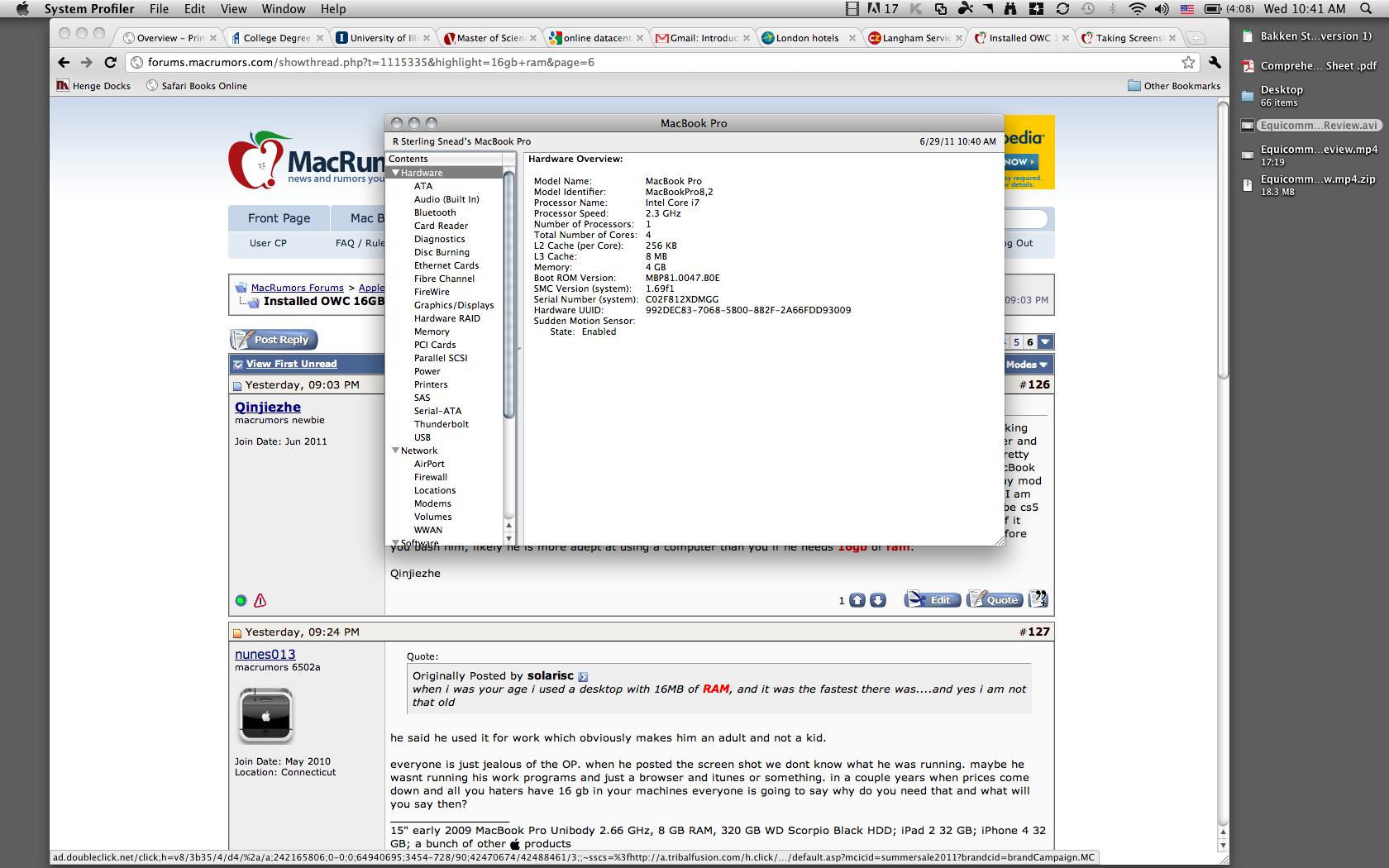The image size is (1389, 868).
Task: Click the Post Reply button
Action: [x=274, y=340]
